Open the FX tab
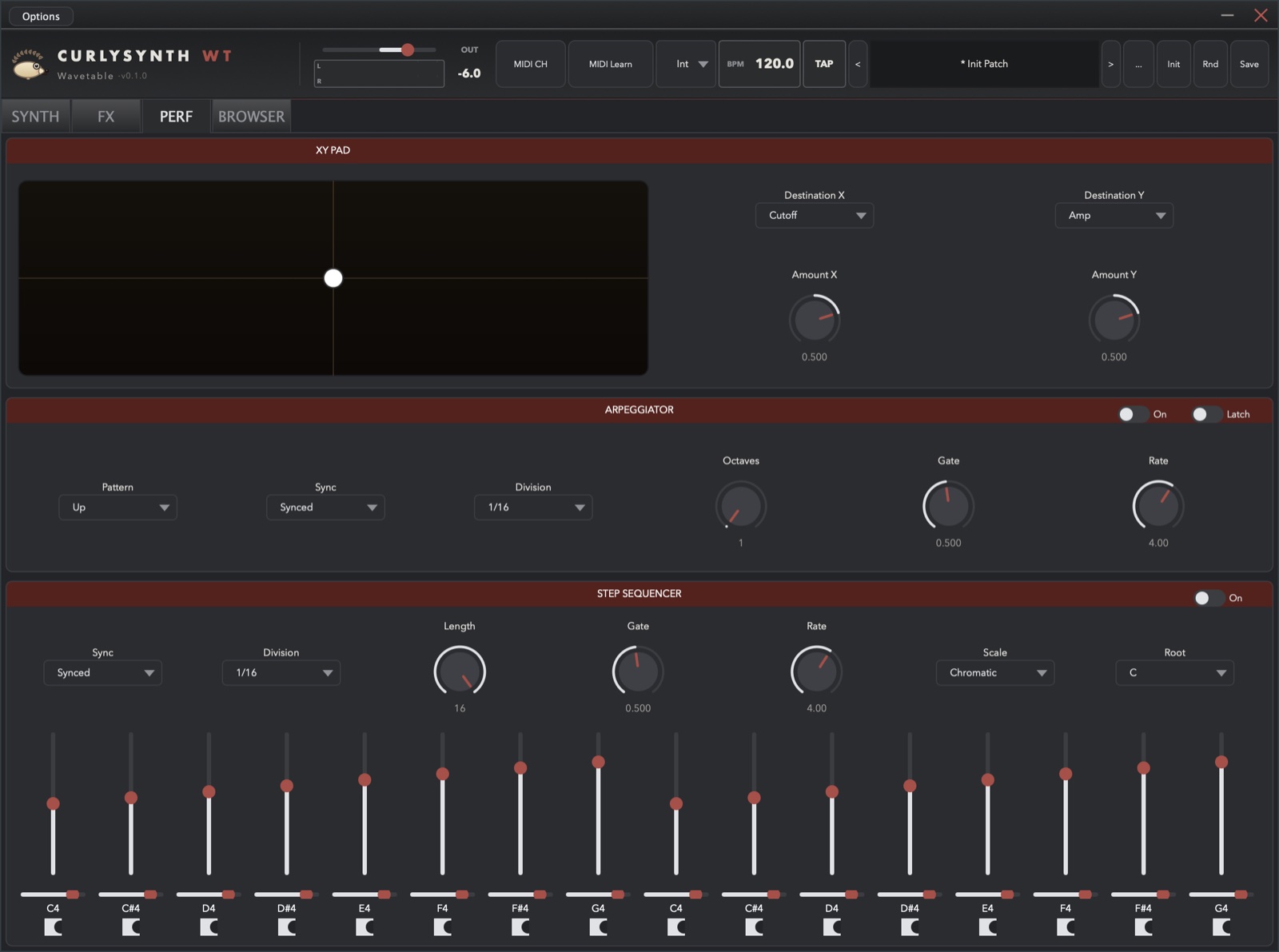1279x952 pixels. coord(106,117)
